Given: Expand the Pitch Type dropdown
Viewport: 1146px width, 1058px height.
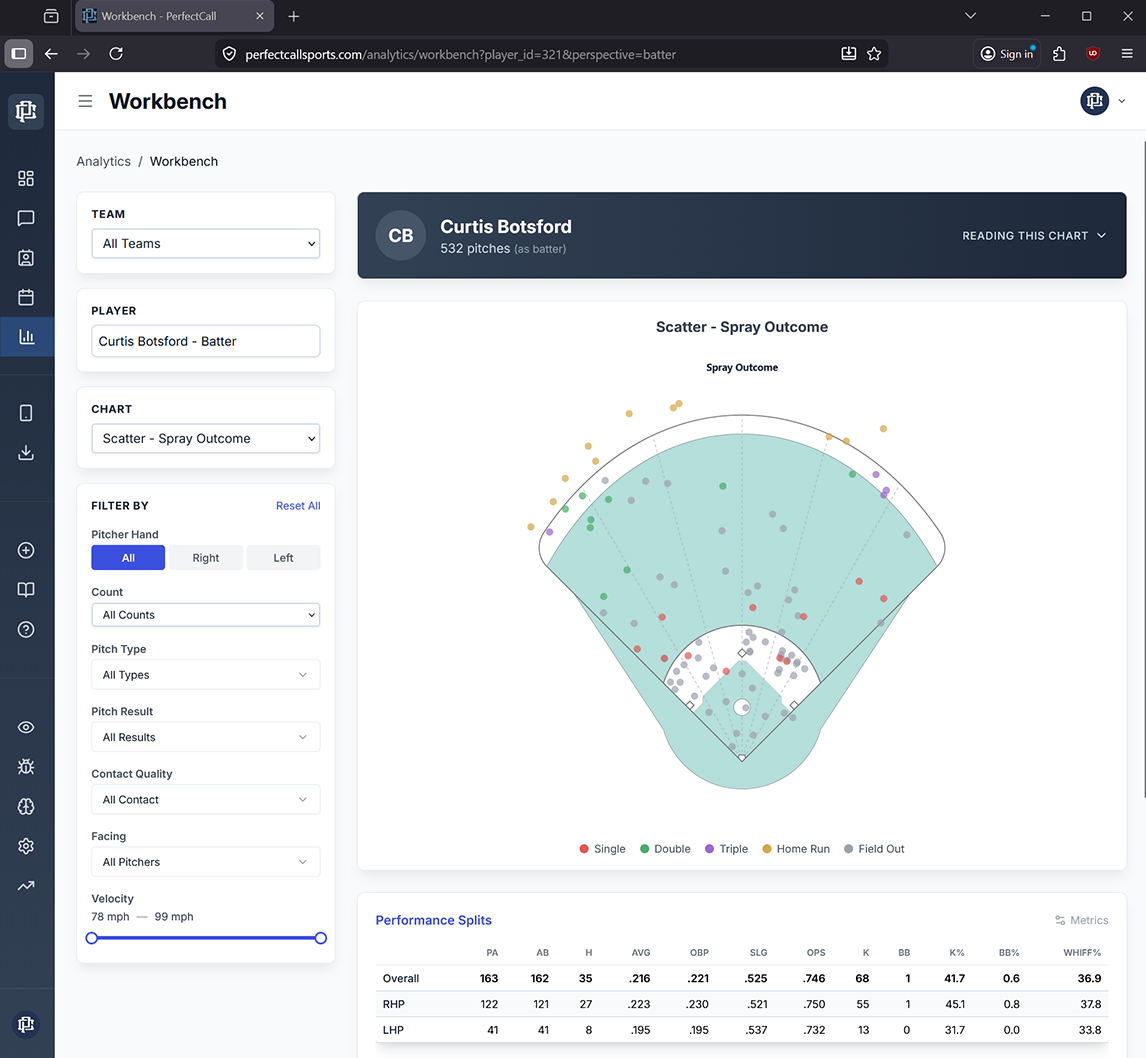Looking at the screenshot, I should [x=205, y=674].
